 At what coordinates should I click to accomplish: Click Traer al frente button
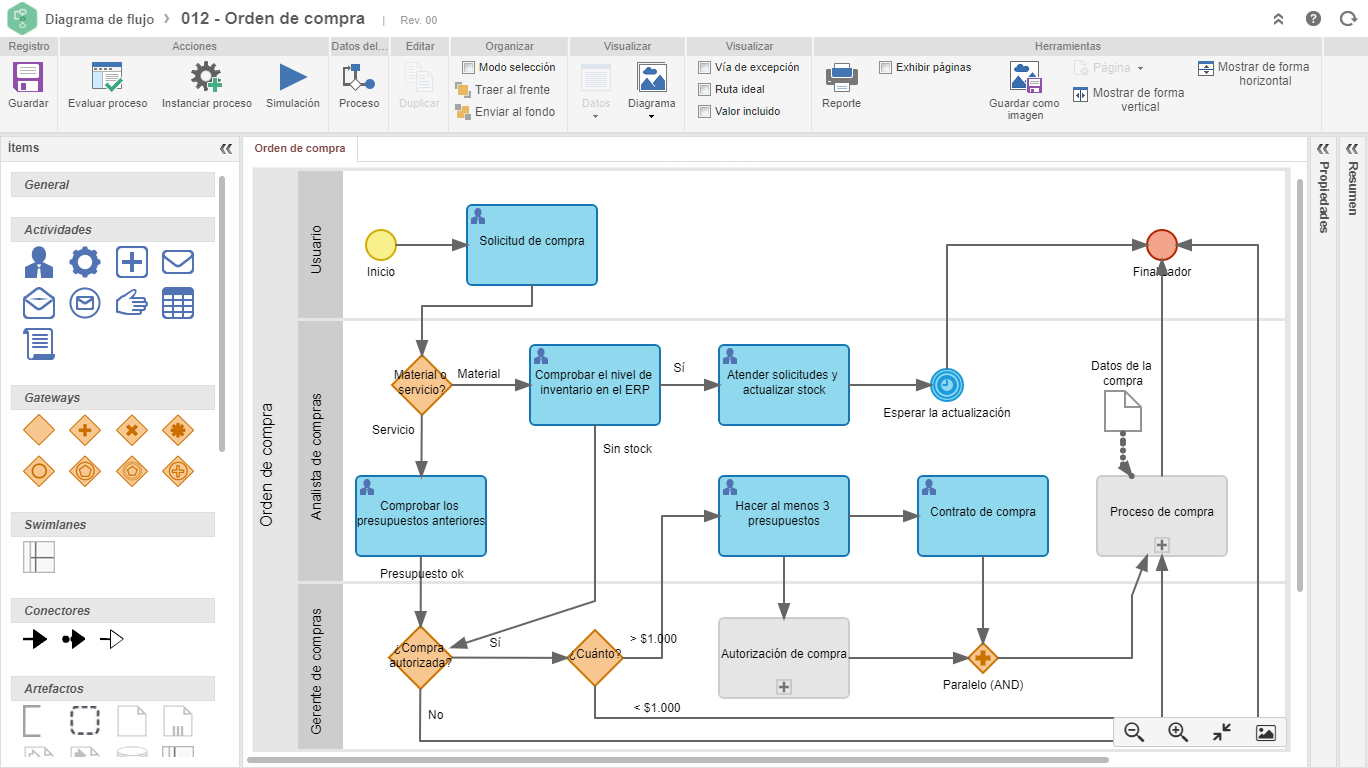(503, 90)
